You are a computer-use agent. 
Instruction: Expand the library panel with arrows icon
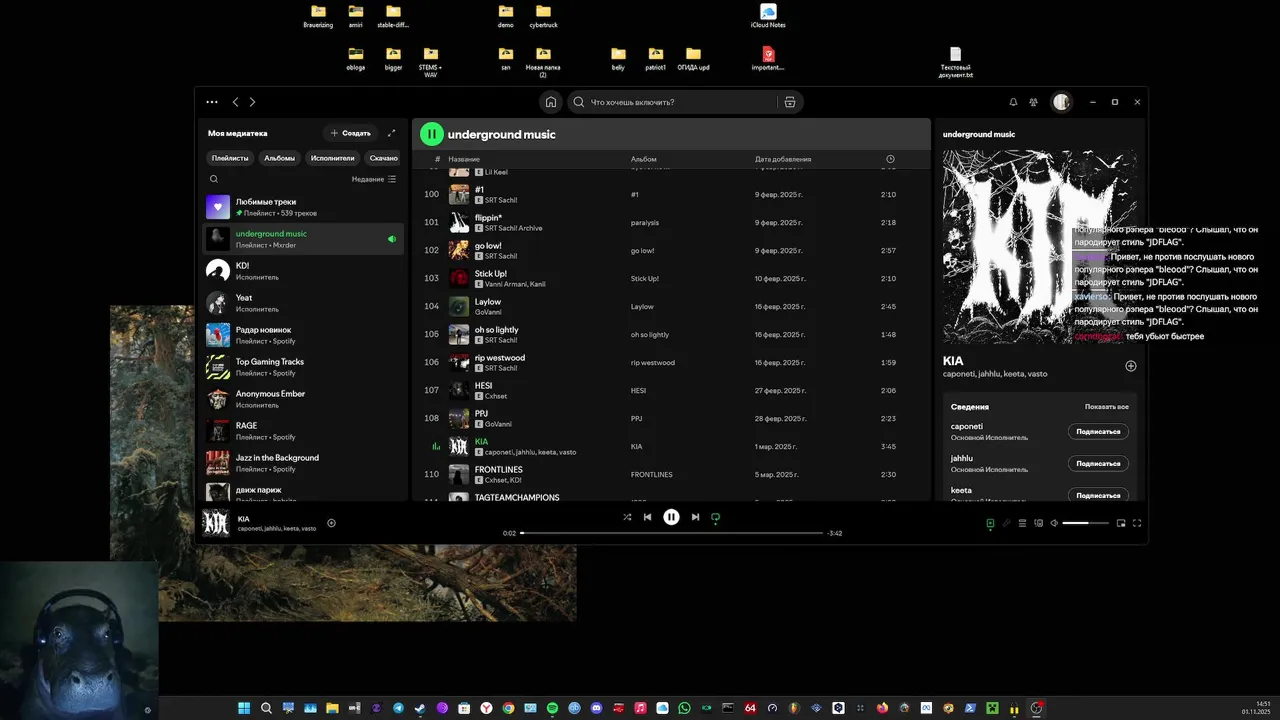[x=392, y=133]
